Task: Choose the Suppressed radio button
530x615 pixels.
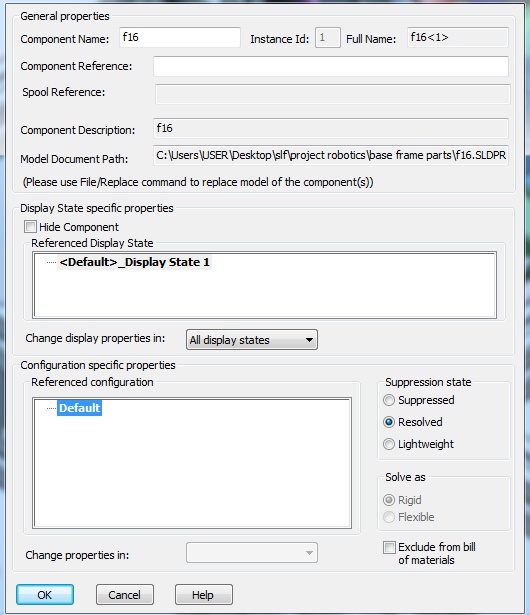Action: pyautogui.click(x=389, y=400)
